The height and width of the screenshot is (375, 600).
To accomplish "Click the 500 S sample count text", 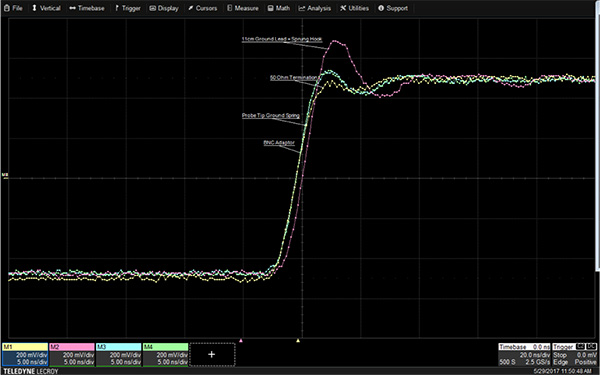I will coord(507,362).
